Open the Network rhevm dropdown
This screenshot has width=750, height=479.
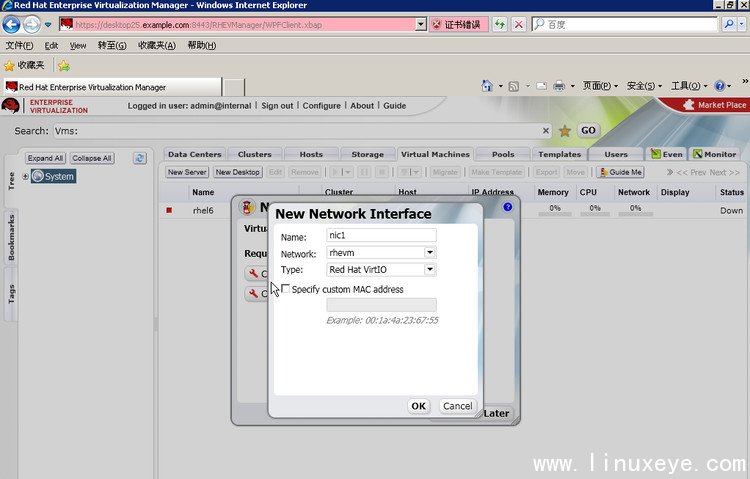tap(430, 252)
